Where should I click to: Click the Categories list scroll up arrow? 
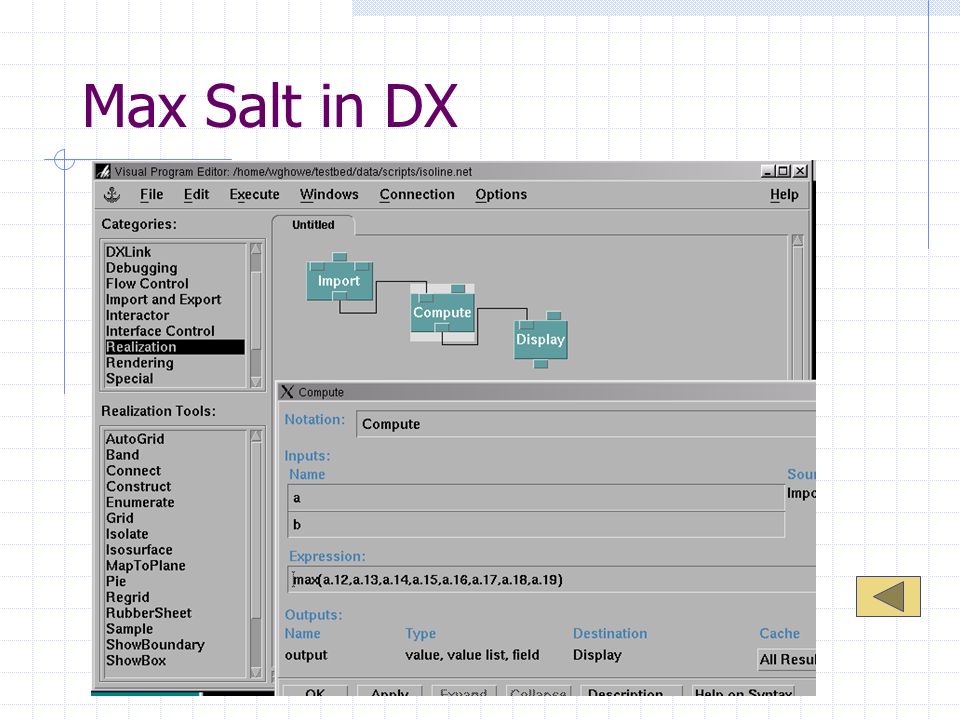pos(256,249)
